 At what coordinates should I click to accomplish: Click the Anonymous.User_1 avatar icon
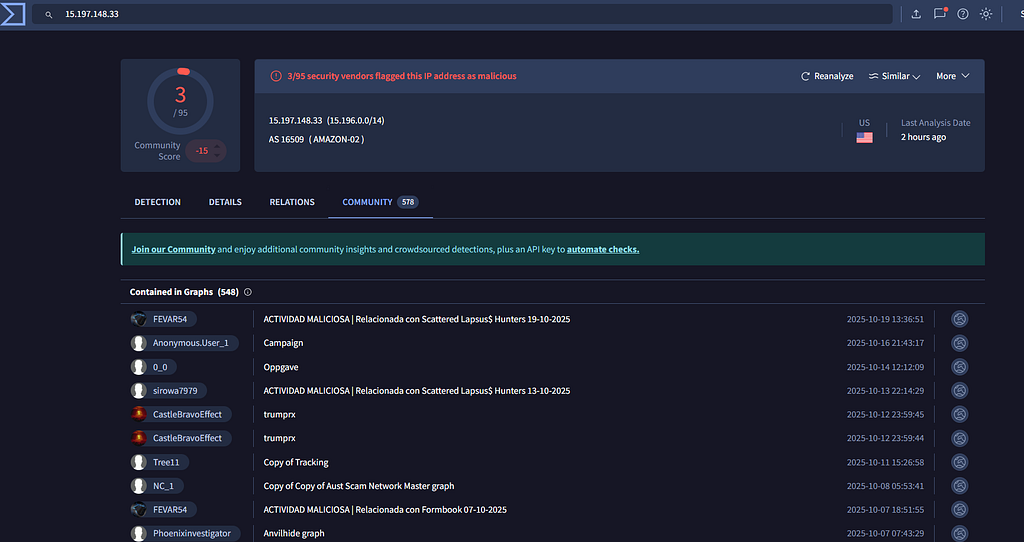[138, 343]
